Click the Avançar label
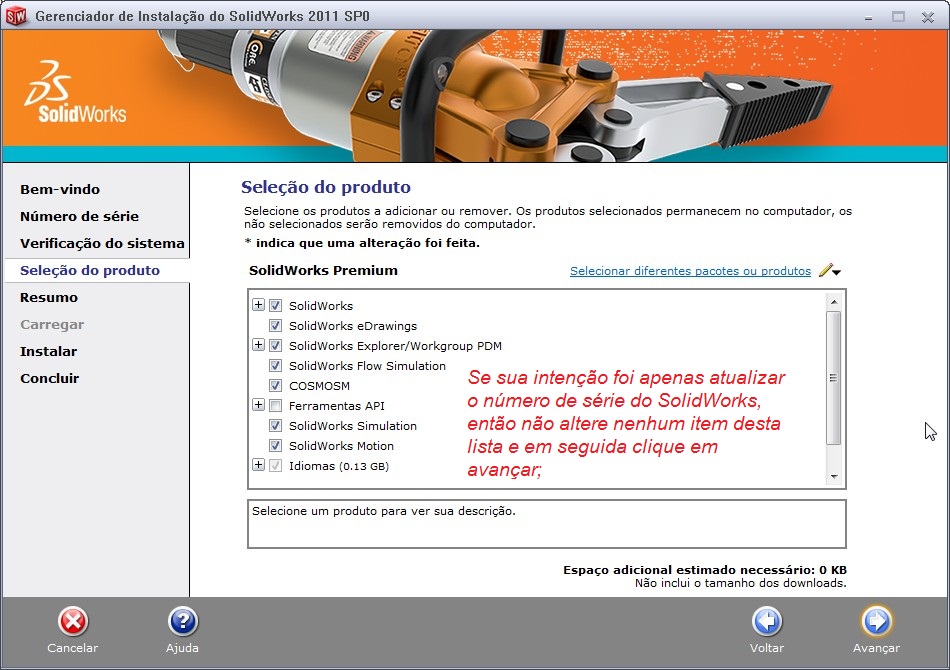The image size is (950, 670). click(x=876, y=648)
